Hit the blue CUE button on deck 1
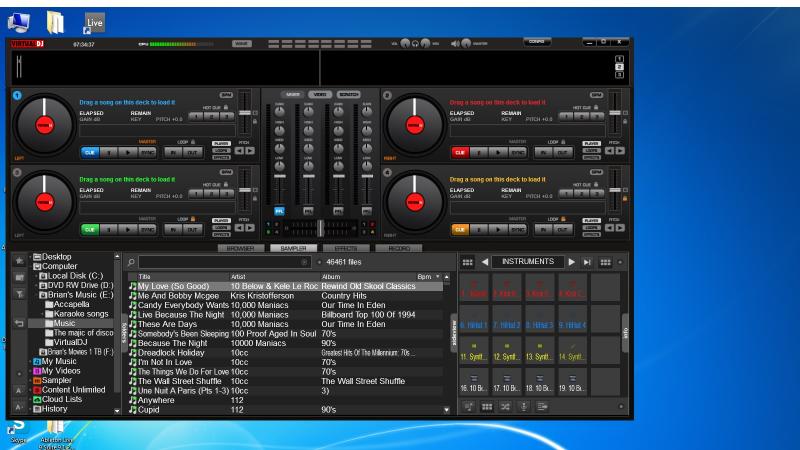 [90, 153]
